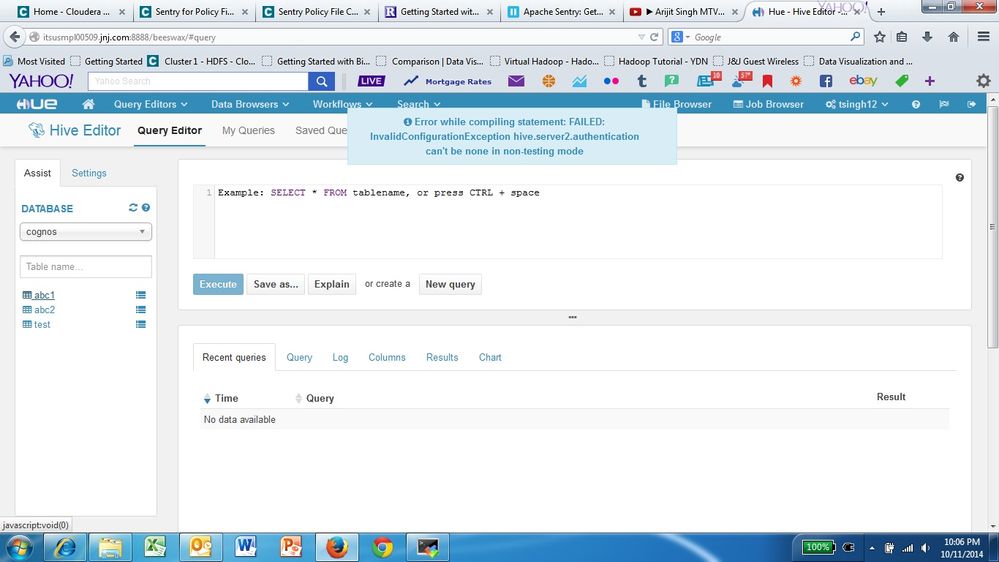
Task: Select the Query results tab
Action: click(299, 357)
